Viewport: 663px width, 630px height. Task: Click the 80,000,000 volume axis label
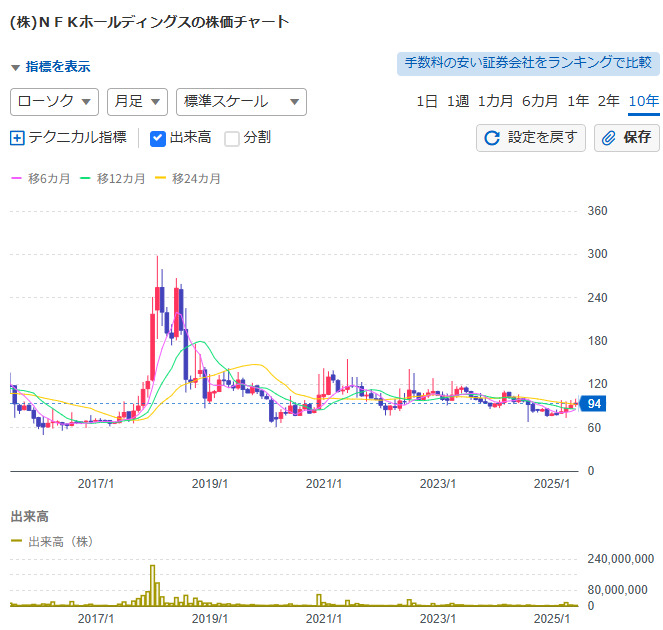617,590
